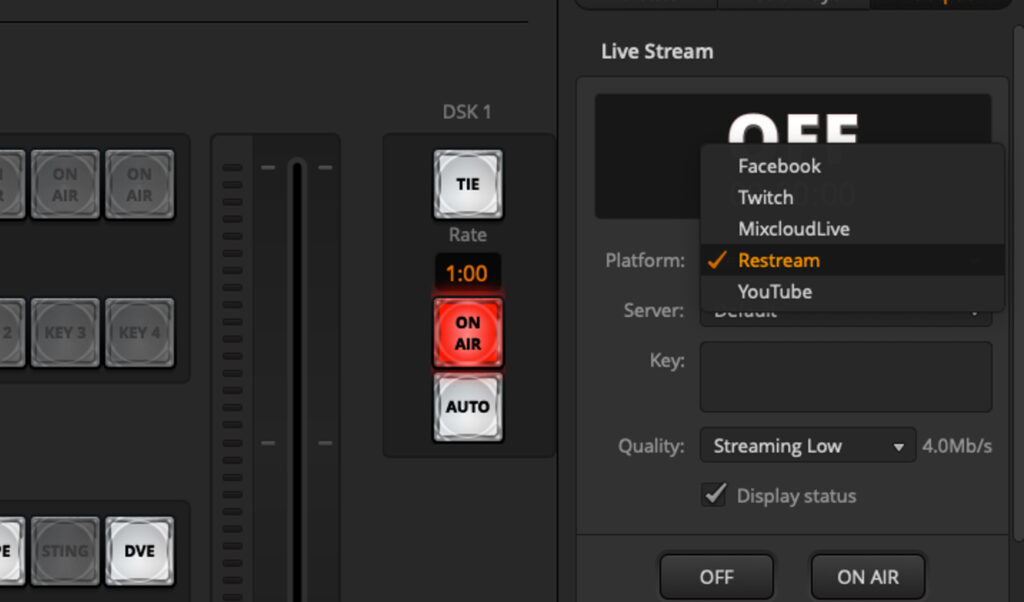Edit the DSK 1 rate value 1:00
Screen dimensions: 1024x602
tap(467, 273)
